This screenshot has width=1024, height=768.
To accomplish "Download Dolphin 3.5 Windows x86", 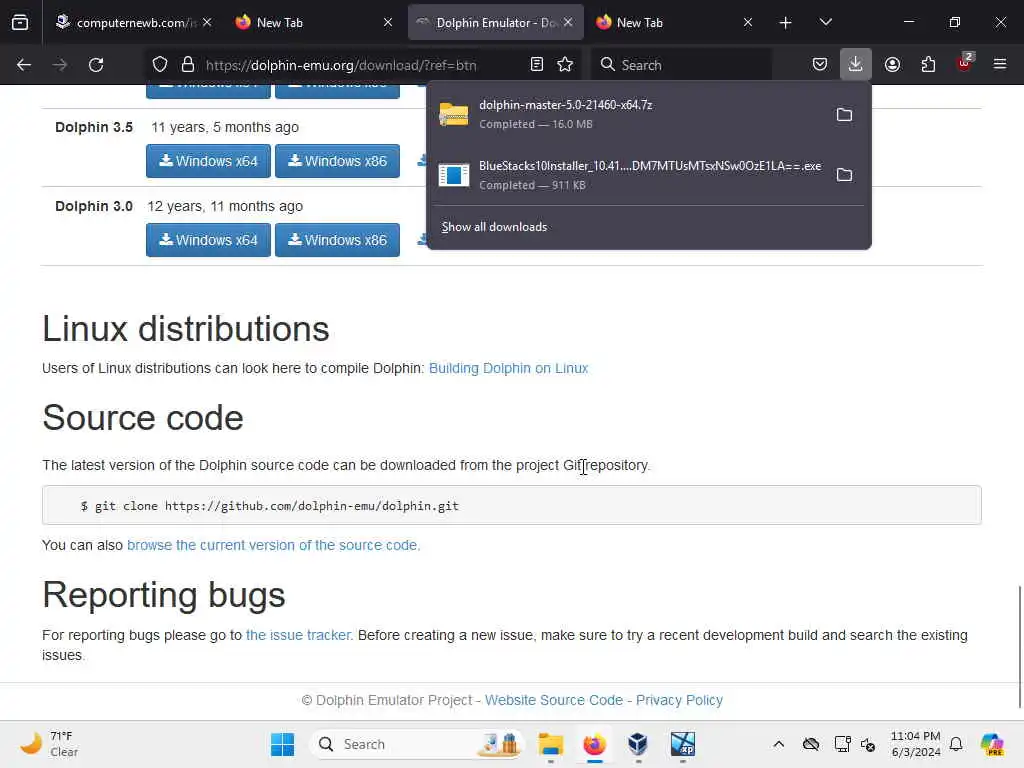I will pos(337,161).
